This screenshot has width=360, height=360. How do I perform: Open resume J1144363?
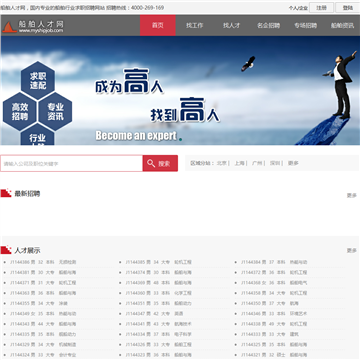click(x=43, y=293)
